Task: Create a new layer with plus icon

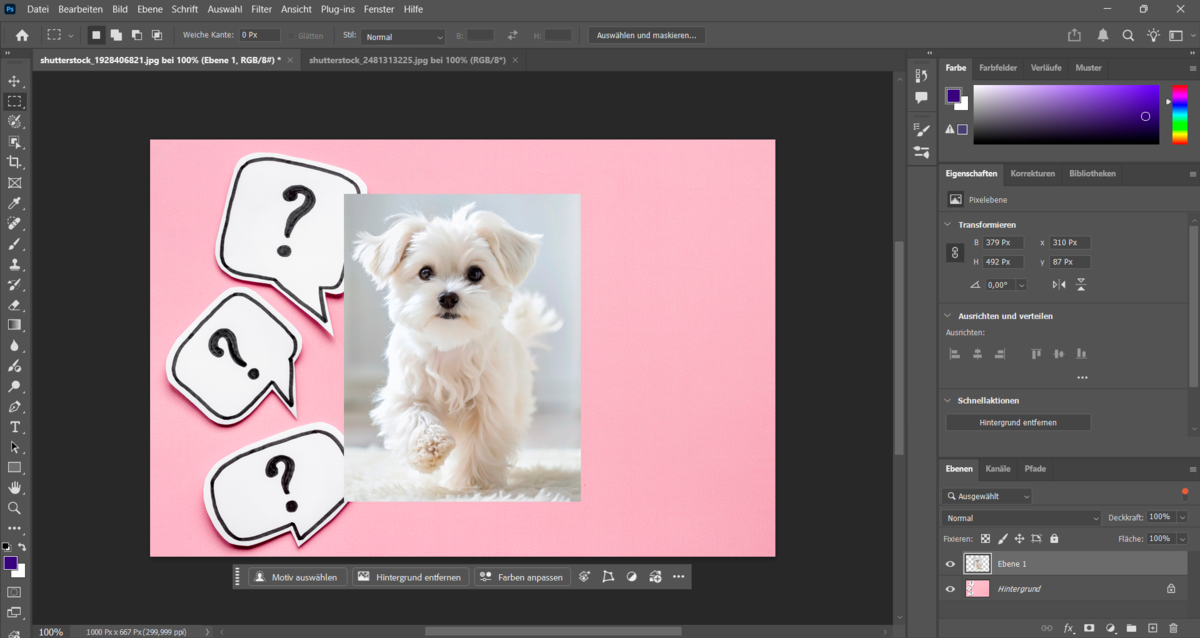Action: (x=1153, y=628)
